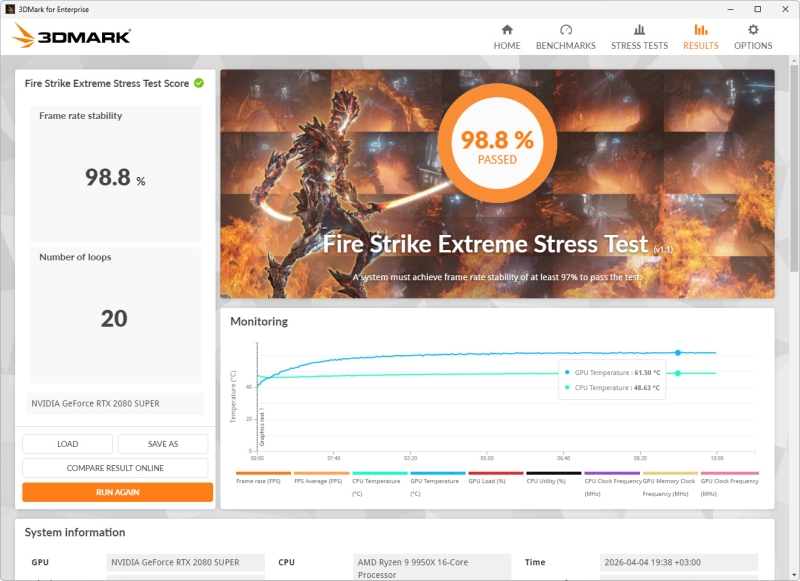Toggle the GPU Load (%) legend item

point(496,478)
